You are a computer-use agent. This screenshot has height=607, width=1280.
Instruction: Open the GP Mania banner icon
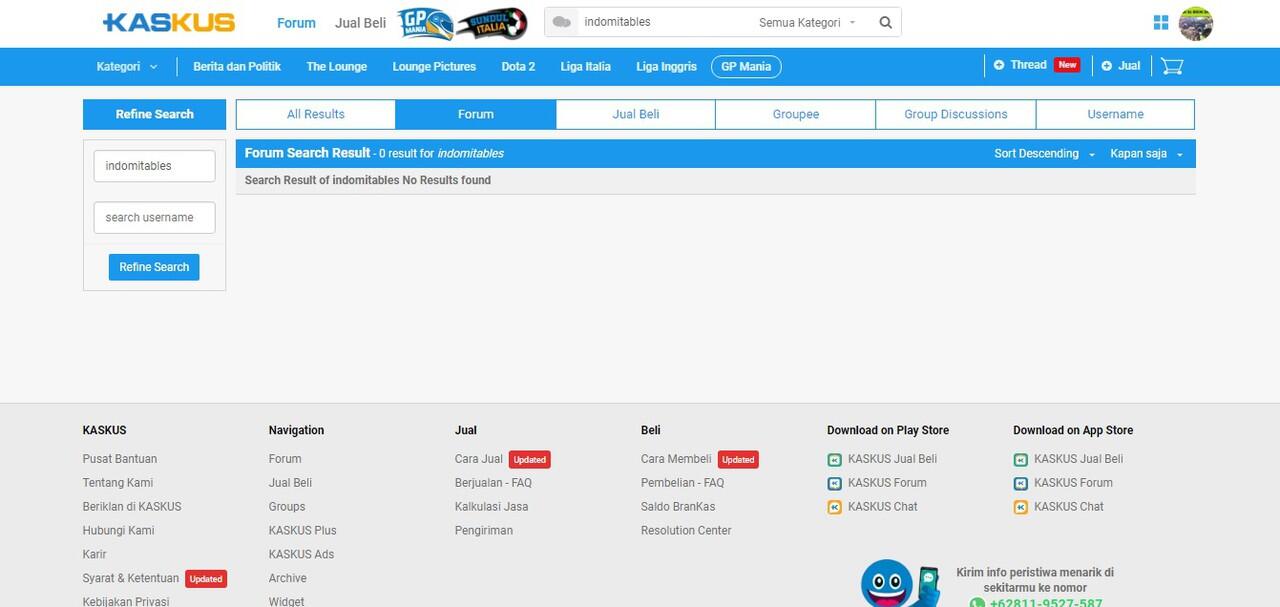(x=425, y=23)
